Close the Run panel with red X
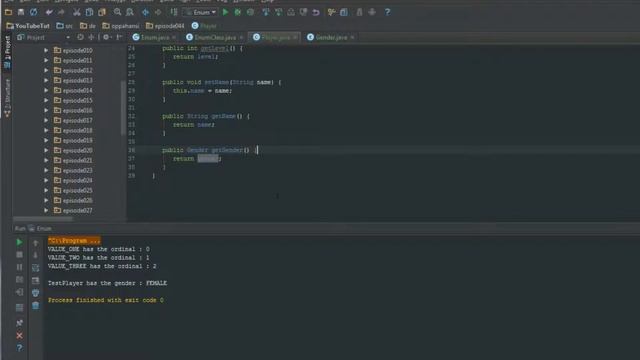This screenshot has height=360, width=640. point(19,336)
